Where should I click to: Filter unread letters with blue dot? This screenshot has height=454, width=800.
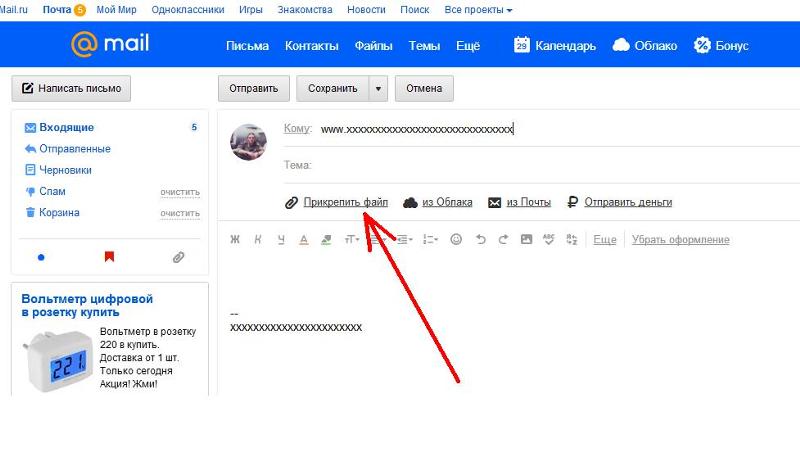pyautogui.click(x=41, y=257)
